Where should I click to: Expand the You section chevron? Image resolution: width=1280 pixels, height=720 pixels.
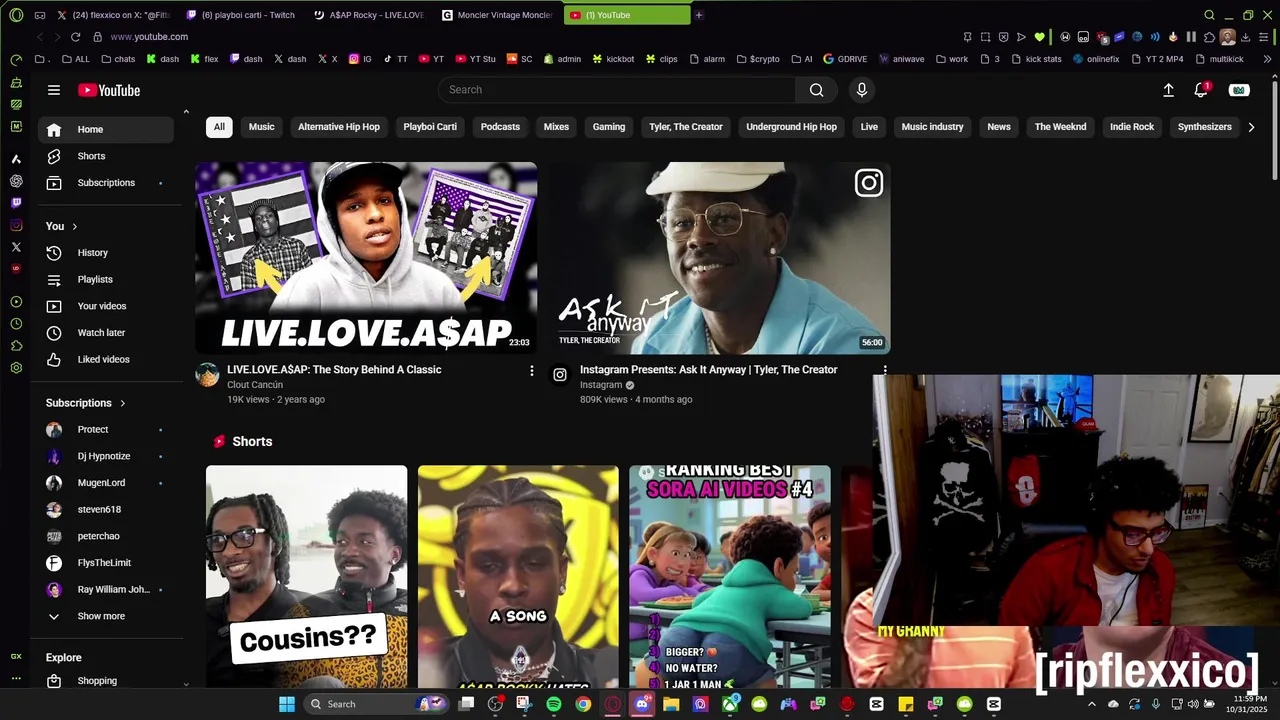tap(74, 227)
